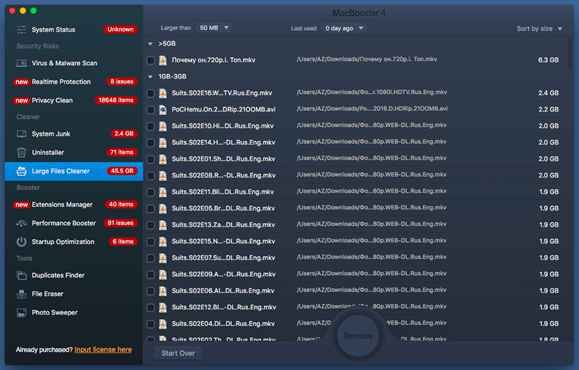The height and width of the screenshot is (370, 579).
Task: Click the Photo Sweeper icon
Action: (21, 312)
